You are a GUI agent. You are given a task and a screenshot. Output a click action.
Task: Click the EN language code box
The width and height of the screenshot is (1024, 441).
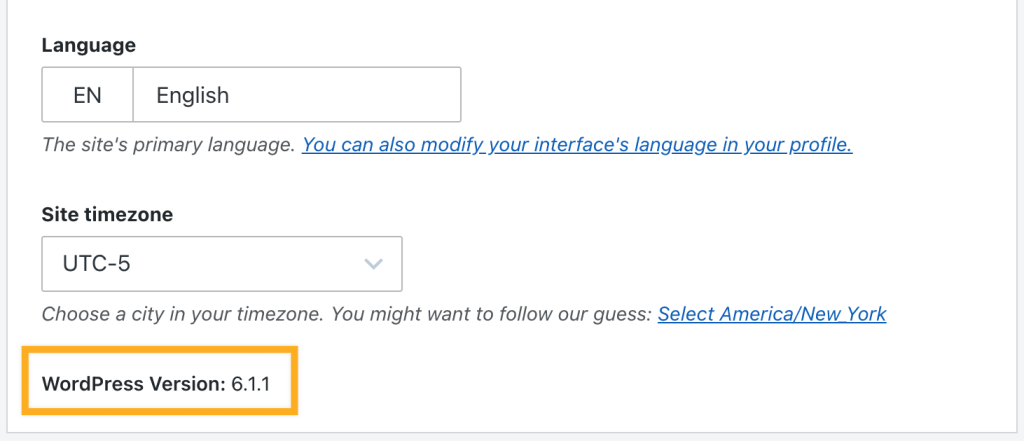(88, 95)
